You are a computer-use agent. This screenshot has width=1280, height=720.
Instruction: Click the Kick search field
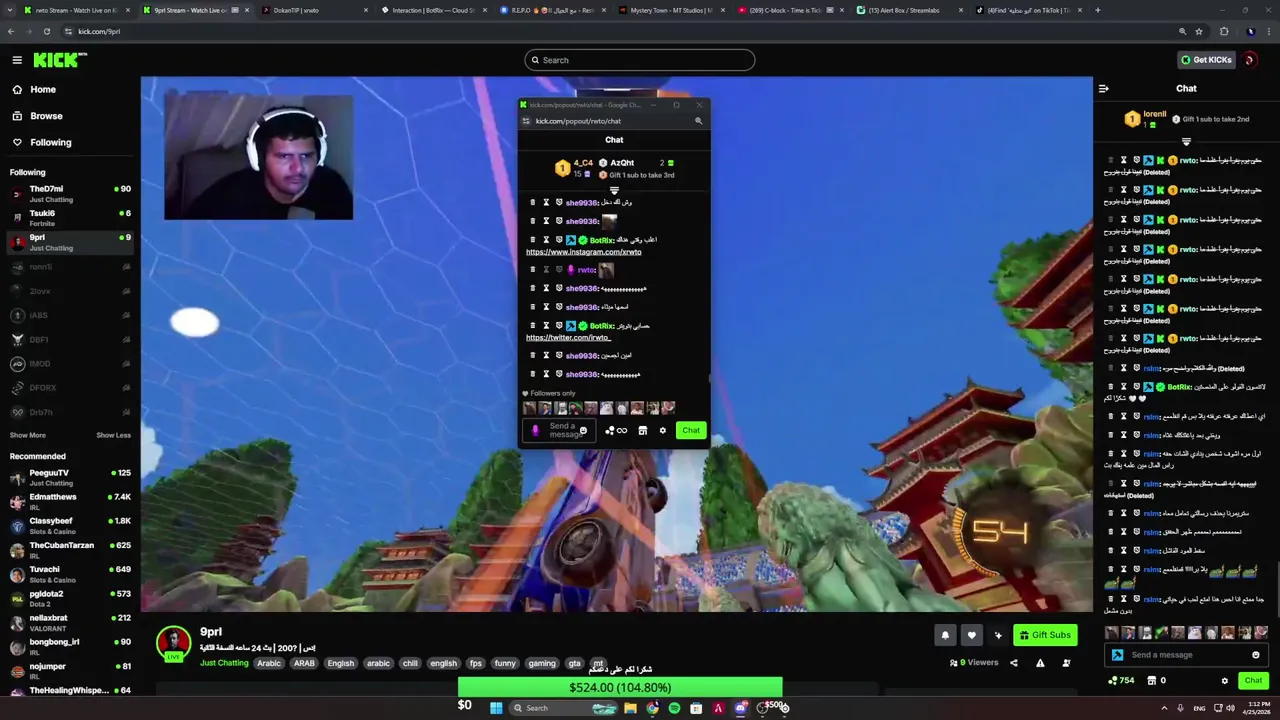point(639,60)
